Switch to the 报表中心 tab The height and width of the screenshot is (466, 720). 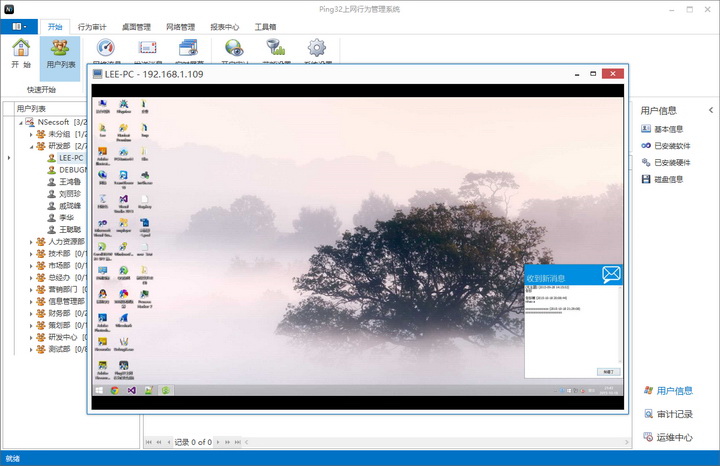(x=225, y=27)
